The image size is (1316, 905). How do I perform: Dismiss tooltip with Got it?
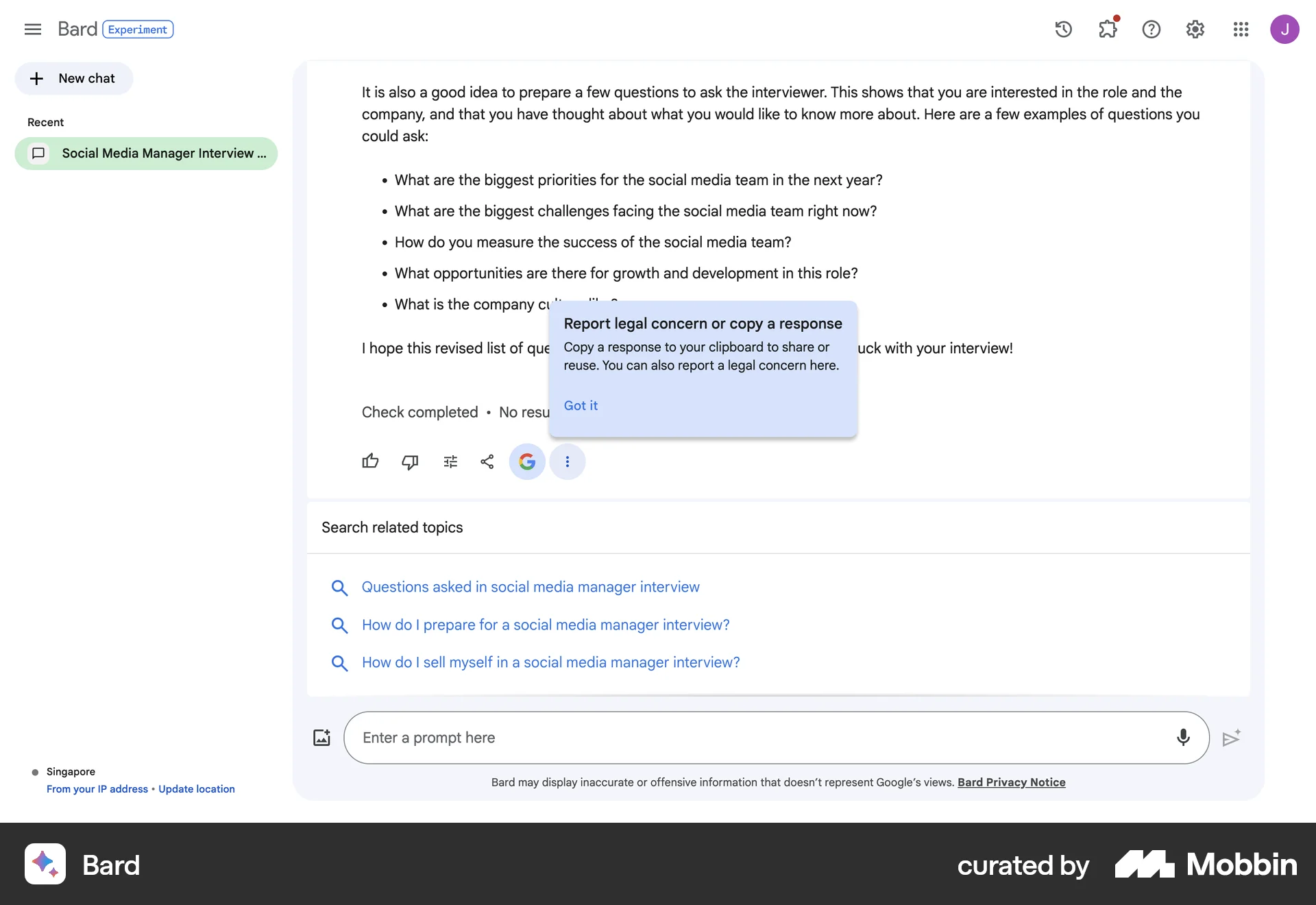pos(581,405)
